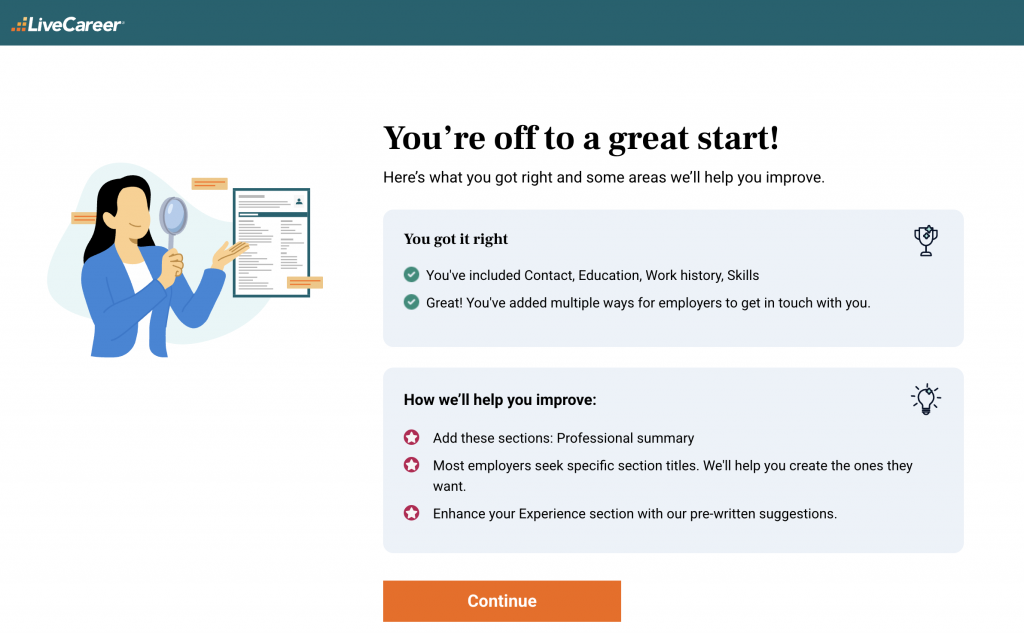Click the resume document in the illustration
The width and height of the screenshot is (1024, 633).
click(271, 242)
